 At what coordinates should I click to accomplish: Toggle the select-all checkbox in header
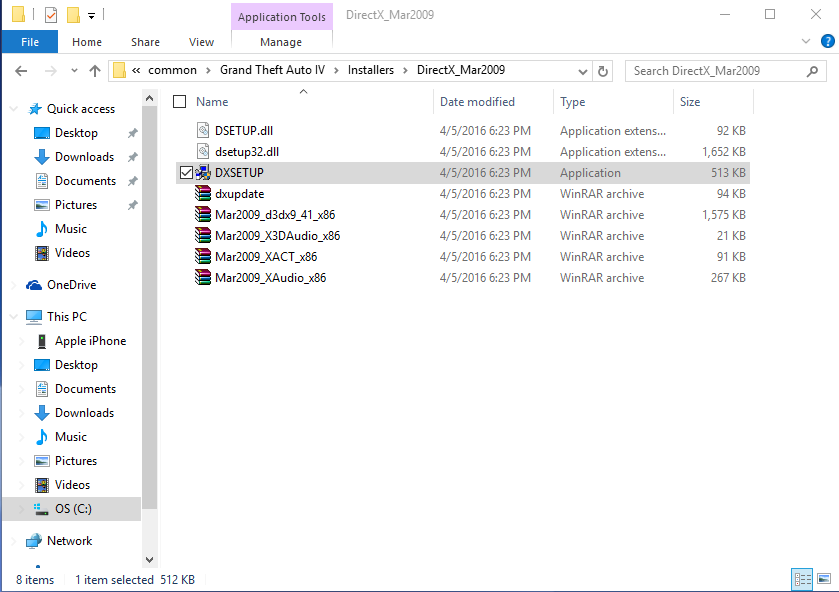[180, 102]
